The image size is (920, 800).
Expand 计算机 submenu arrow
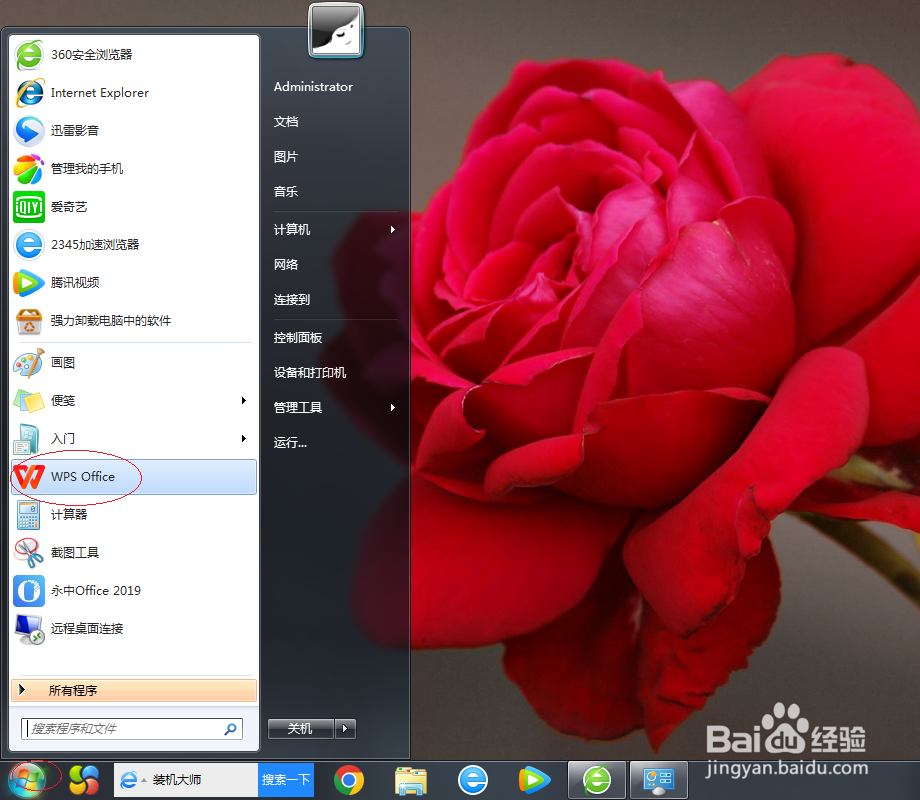[x=393, y=229]
